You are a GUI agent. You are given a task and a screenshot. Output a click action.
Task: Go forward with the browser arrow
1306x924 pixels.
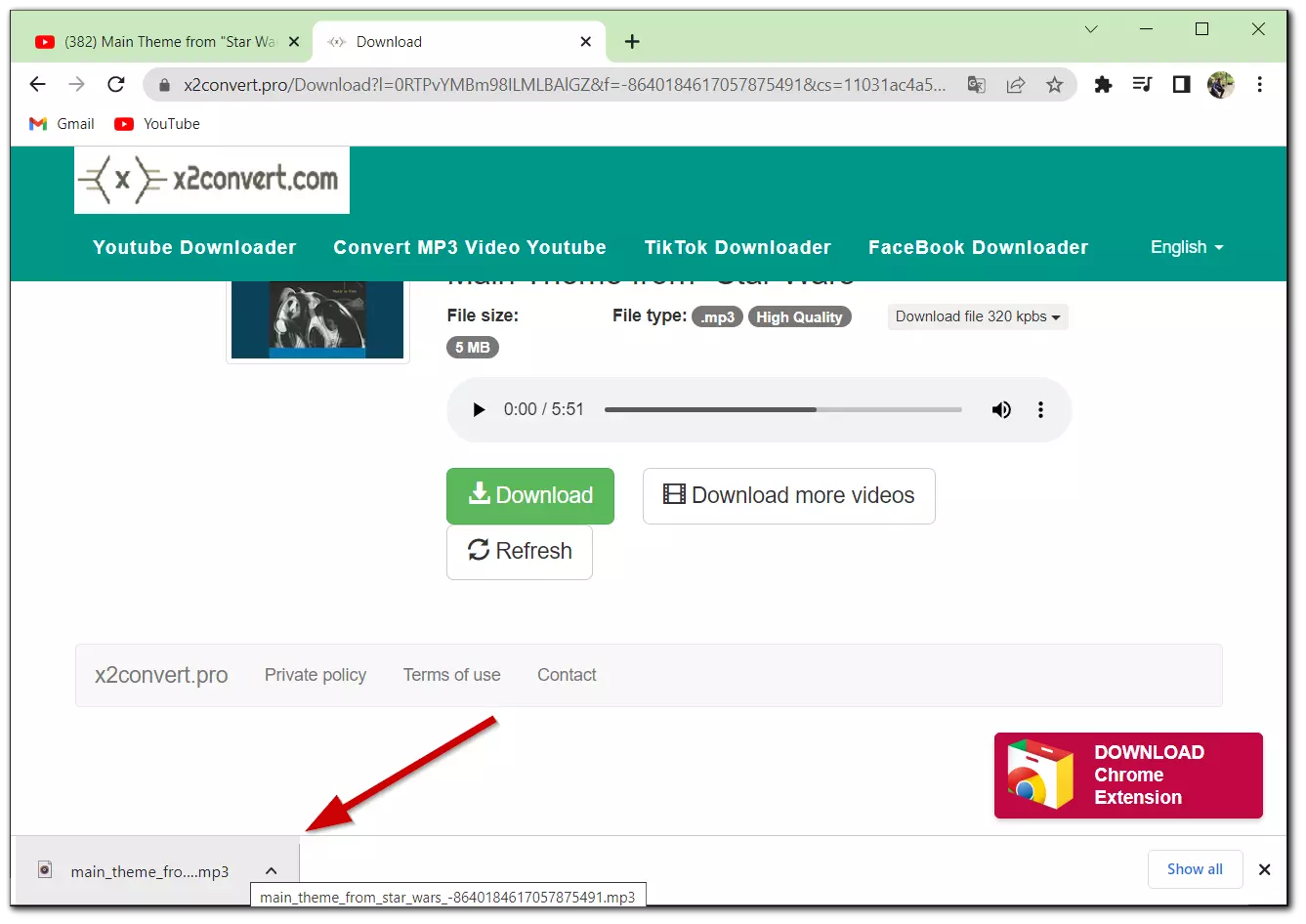(76, 84)
